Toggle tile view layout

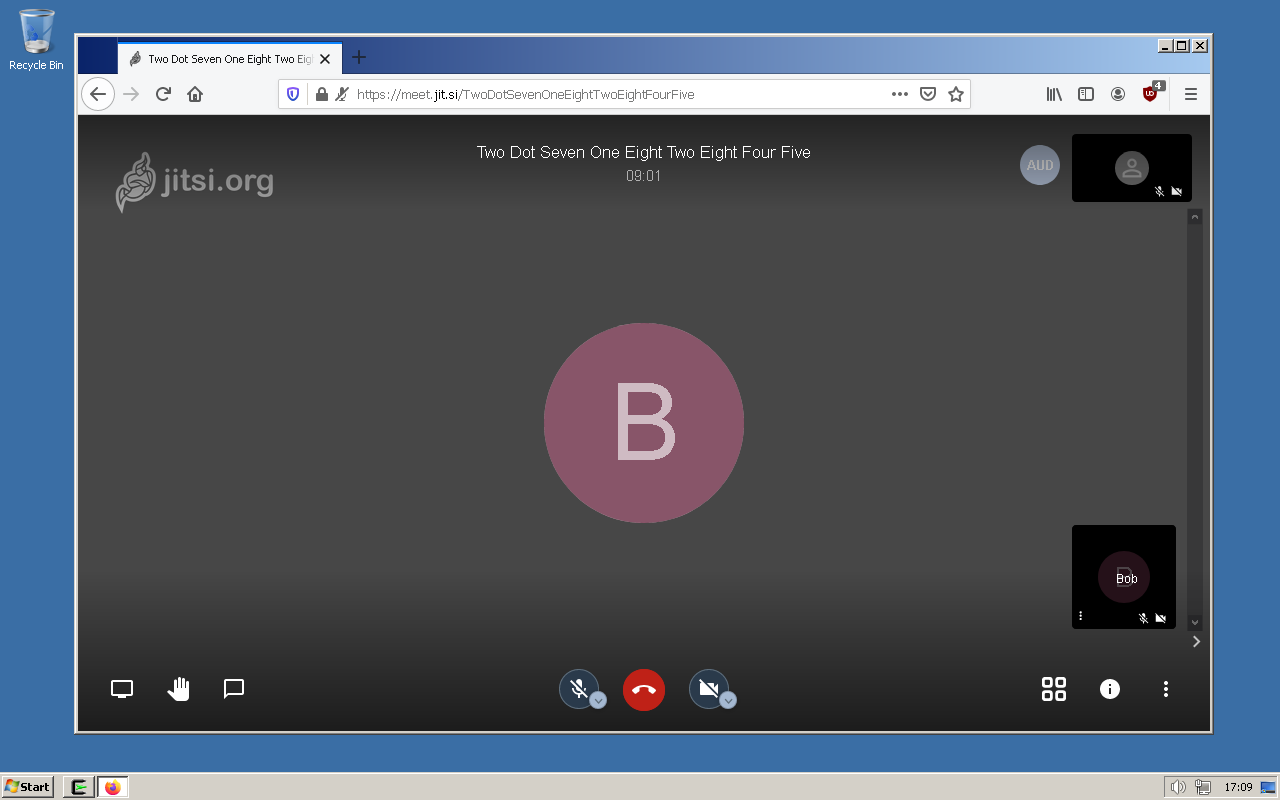[x=1054, y=689]
